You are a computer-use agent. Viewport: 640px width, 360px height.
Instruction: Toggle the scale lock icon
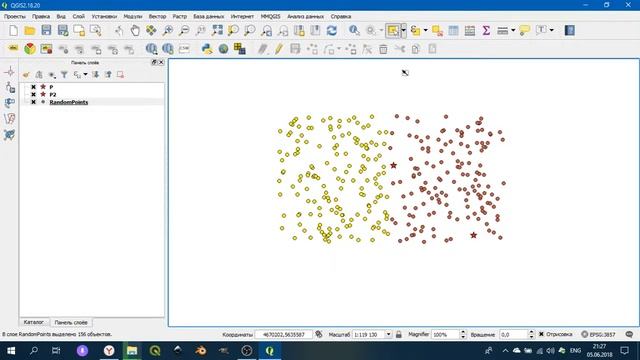(x=399, y=334)
